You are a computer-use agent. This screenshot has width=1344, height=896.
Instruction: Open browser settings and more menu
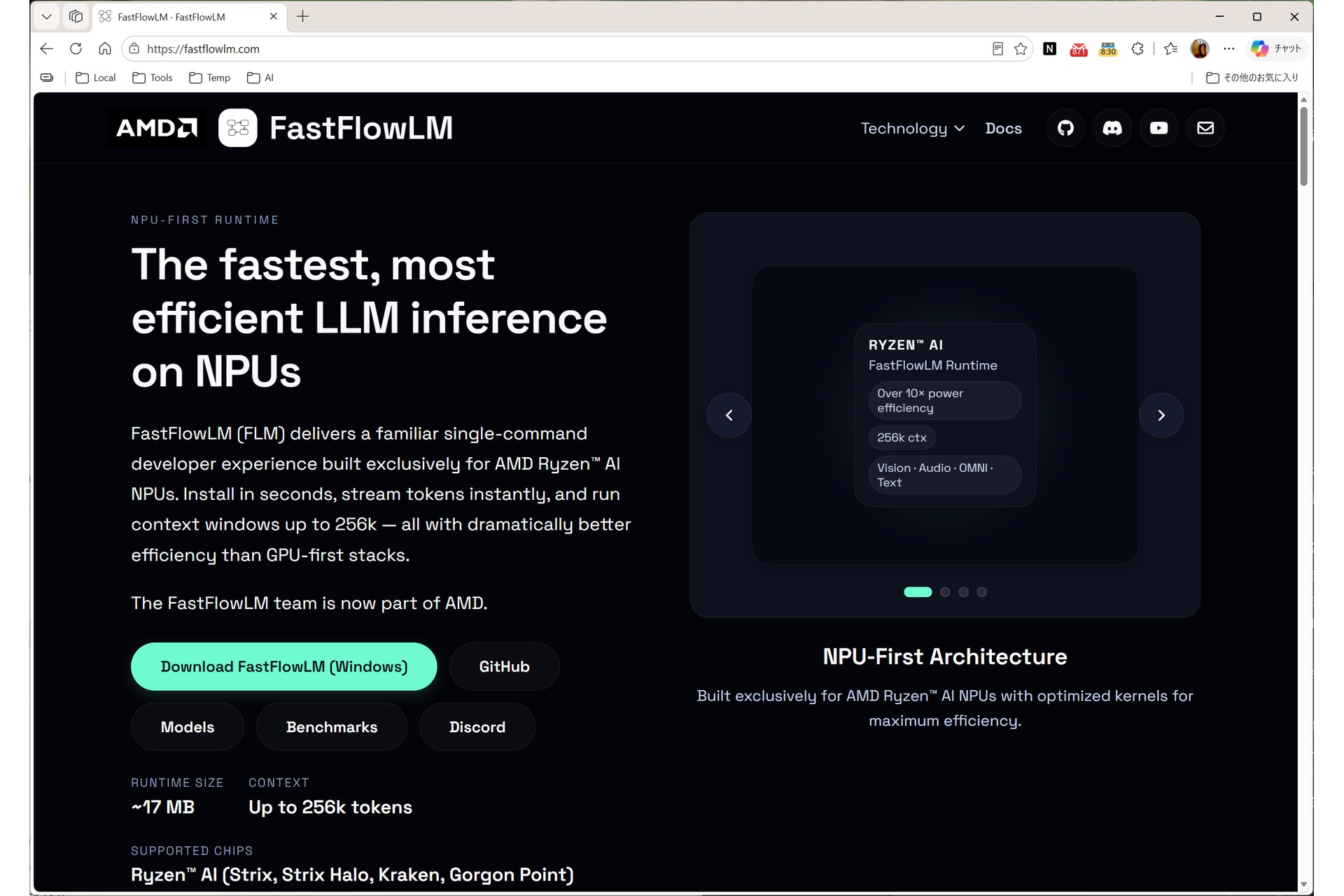point(1229,48)
